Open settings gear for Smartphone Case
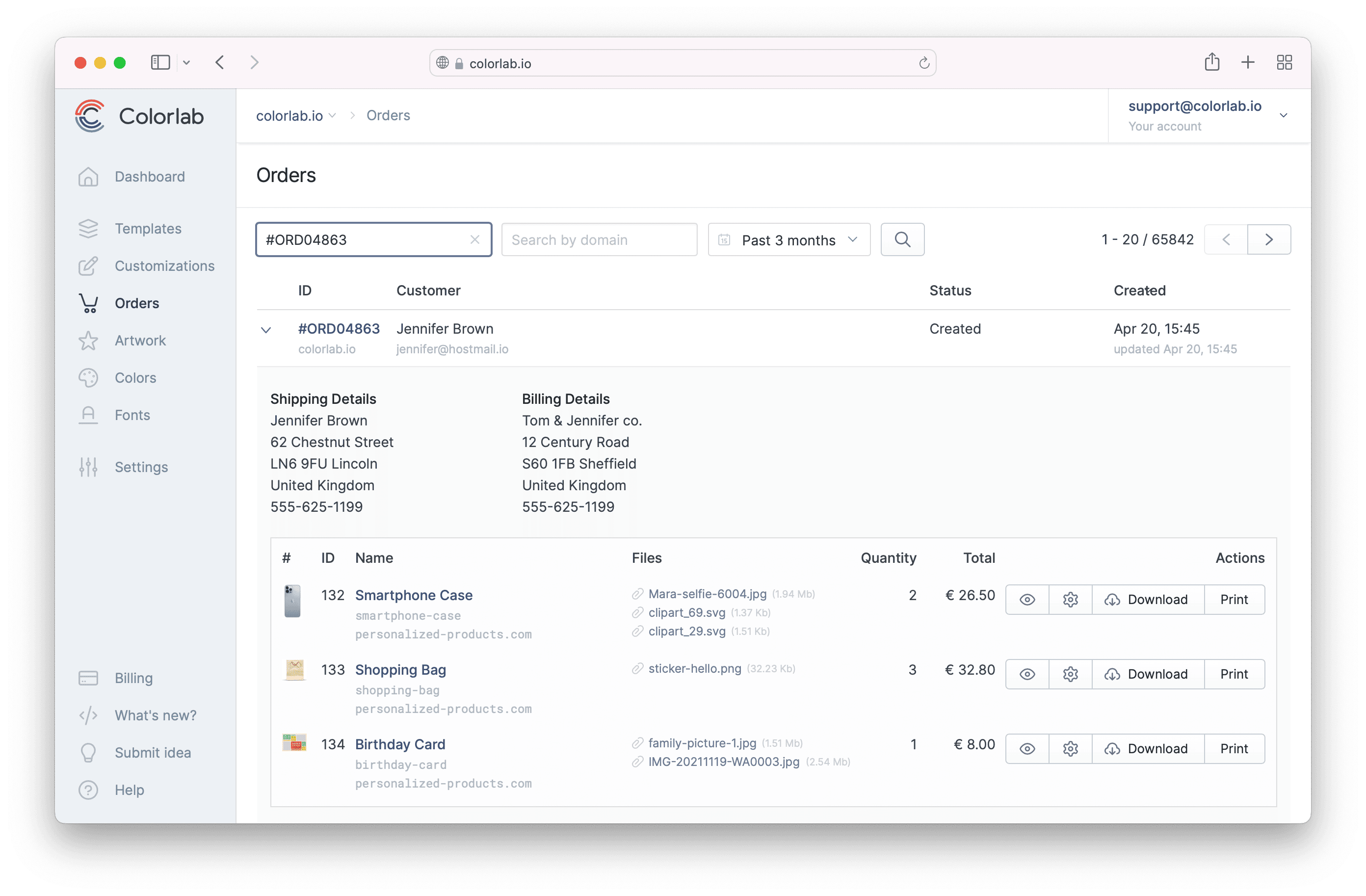The width and height of the screenshot is (1366, 896). click(1070, 600)
